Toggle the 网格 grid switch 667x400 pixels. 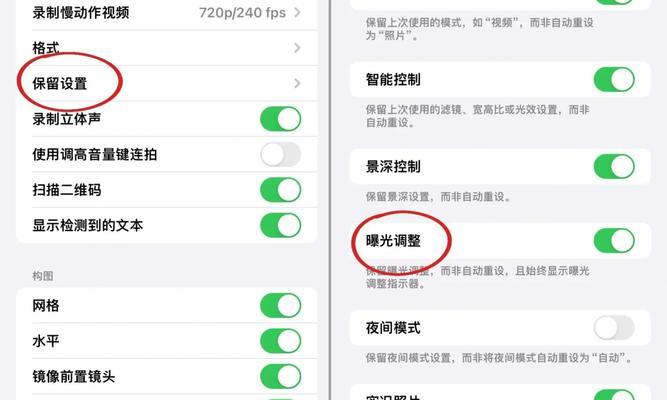(281, 306)
